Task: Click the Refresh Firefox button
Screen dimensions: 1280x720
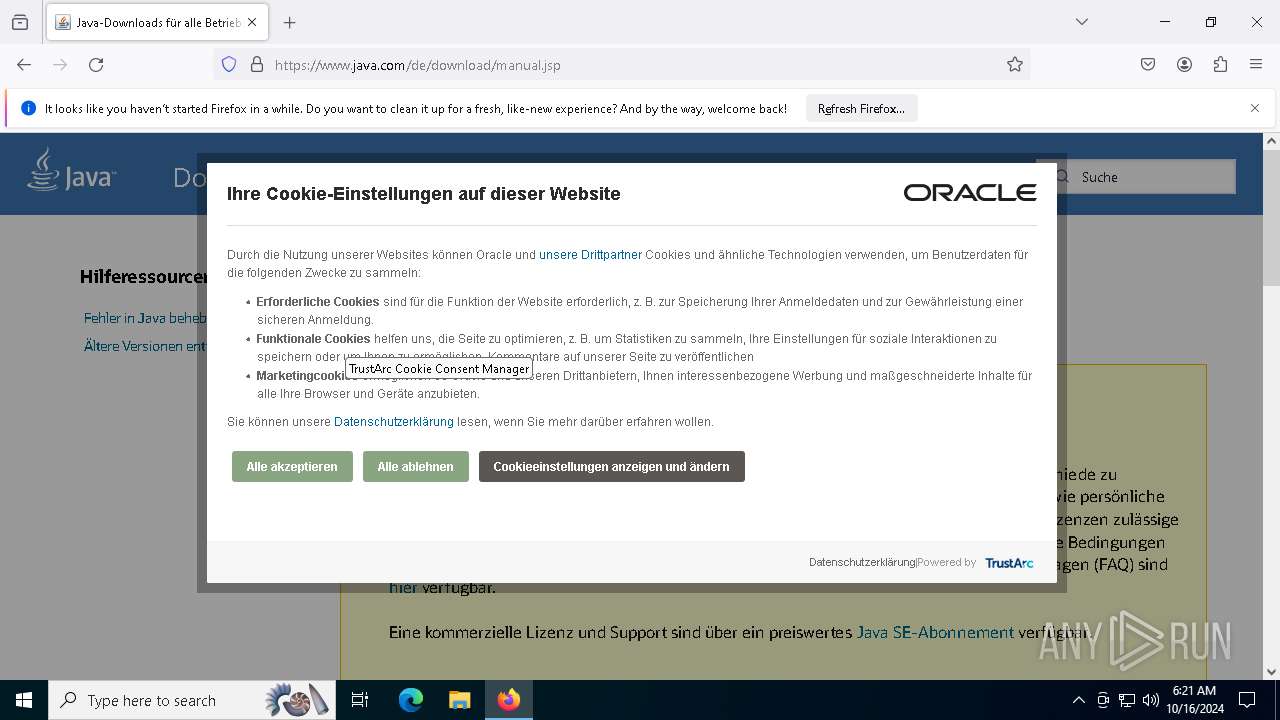Action: 861,109
